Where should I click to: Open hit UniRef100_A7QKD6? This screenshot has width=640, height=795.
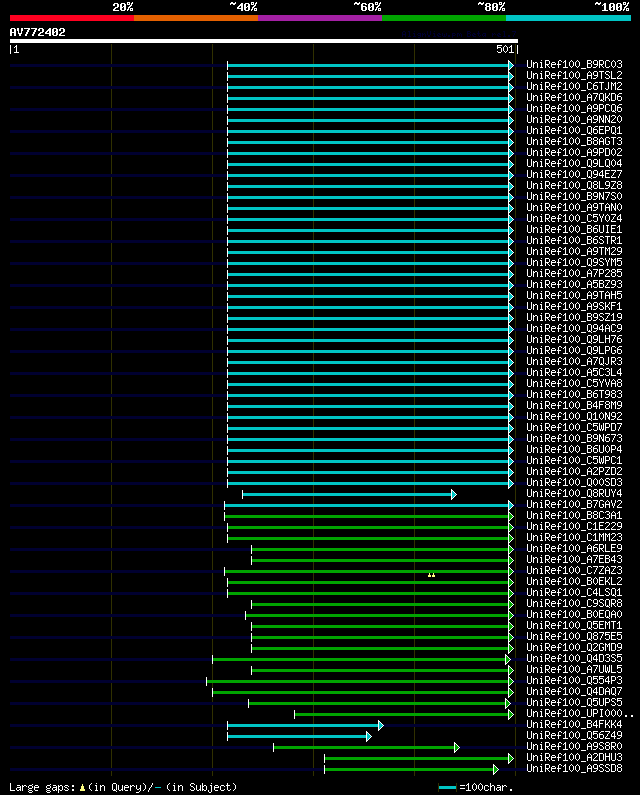coord(574,97)
